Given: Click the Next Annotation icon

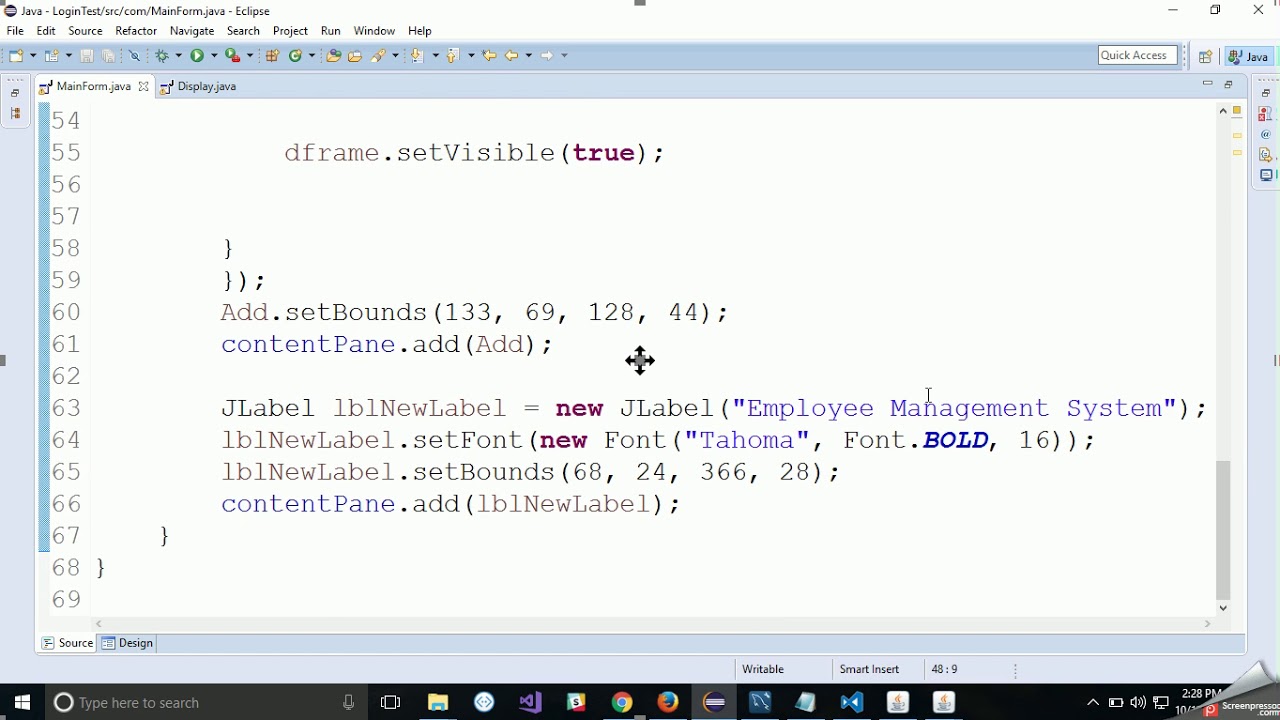Looking at the screenshot, I should point(417,56).
